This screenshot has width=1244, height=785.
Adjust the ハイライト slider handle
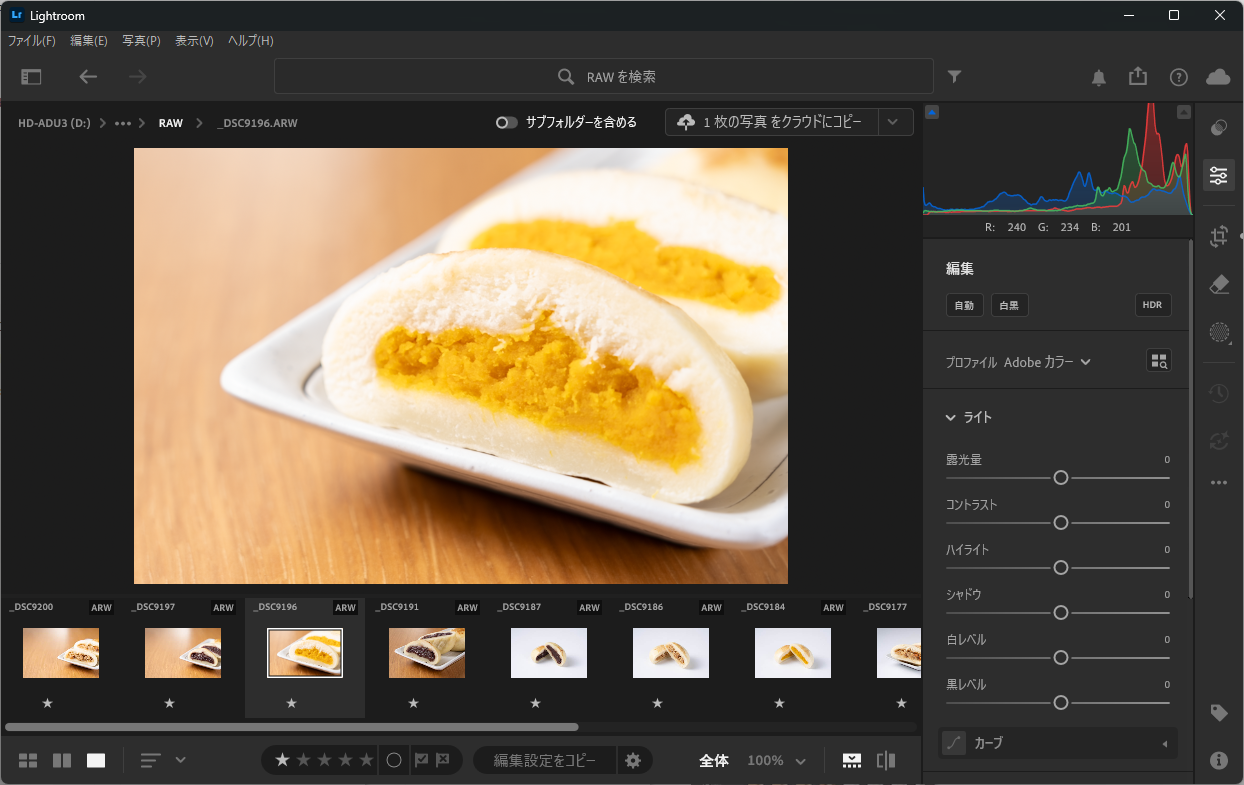click(x=1061, y=568)
